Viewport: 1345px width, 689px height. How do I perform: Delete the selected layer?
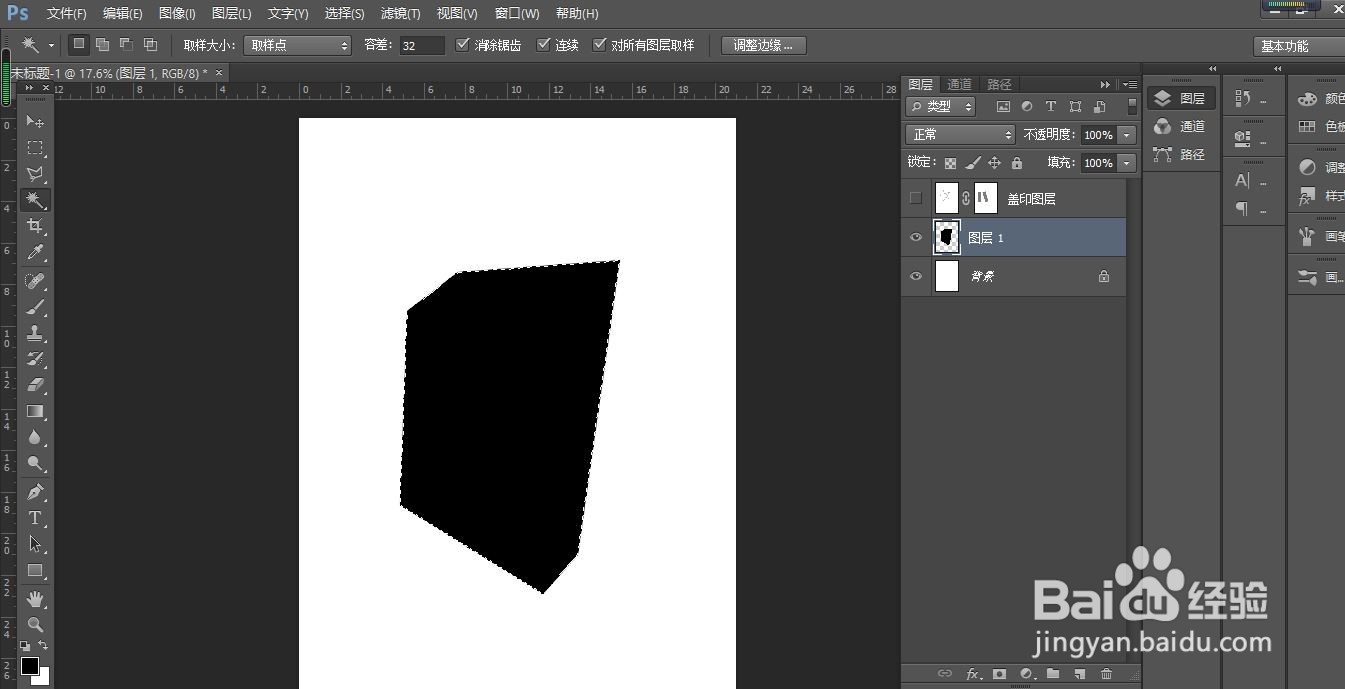tap(1106, 674)
